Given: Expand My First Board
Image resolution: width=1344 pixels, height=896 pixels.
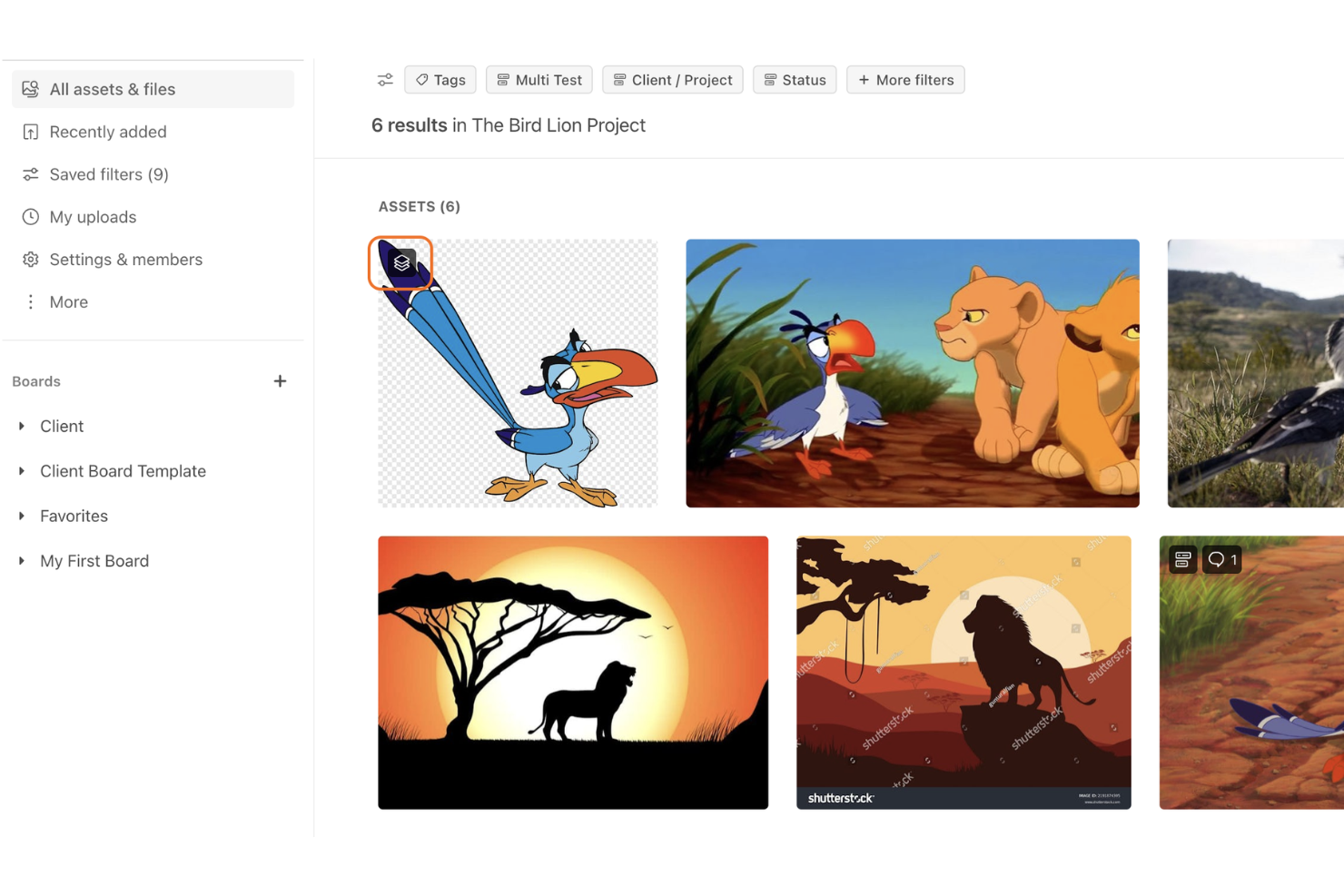Looking at the screenshot, I should pyautogui.click(x=22, y=560).
